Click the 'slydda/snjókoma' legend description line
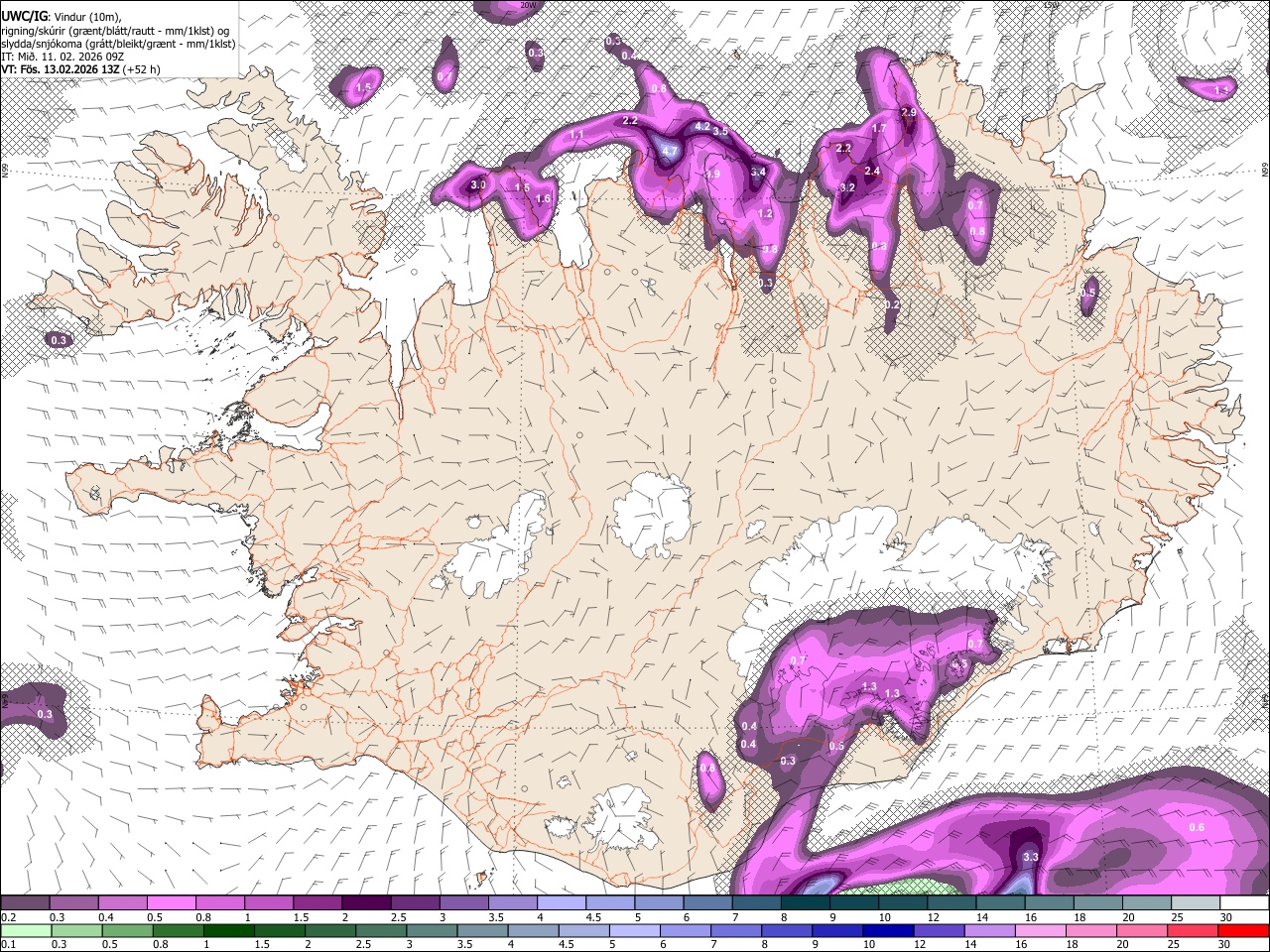 tap(118, 44)
